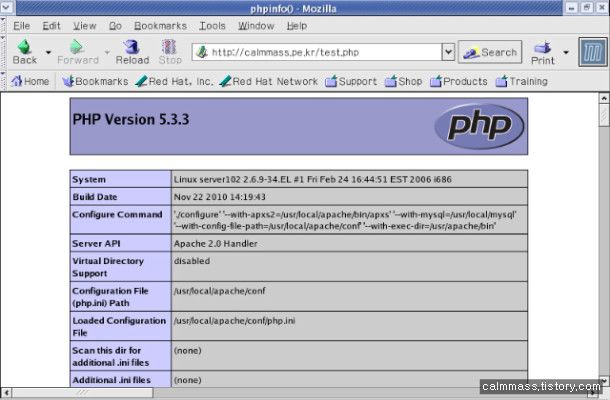Open the Help menu

tap(297, 26)
